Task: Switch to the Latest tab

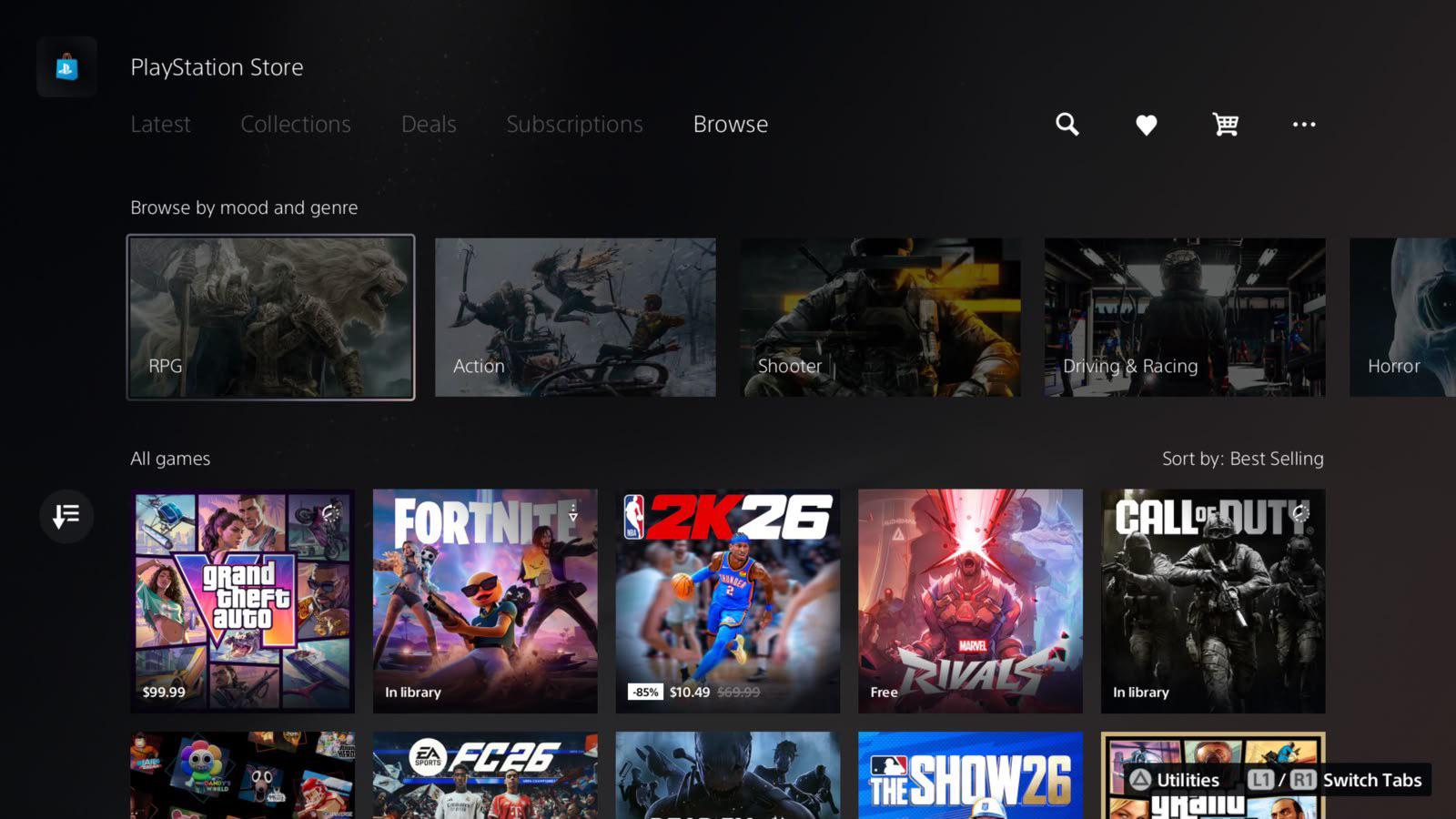Action: pyautogui.click(x=160, y=124)
